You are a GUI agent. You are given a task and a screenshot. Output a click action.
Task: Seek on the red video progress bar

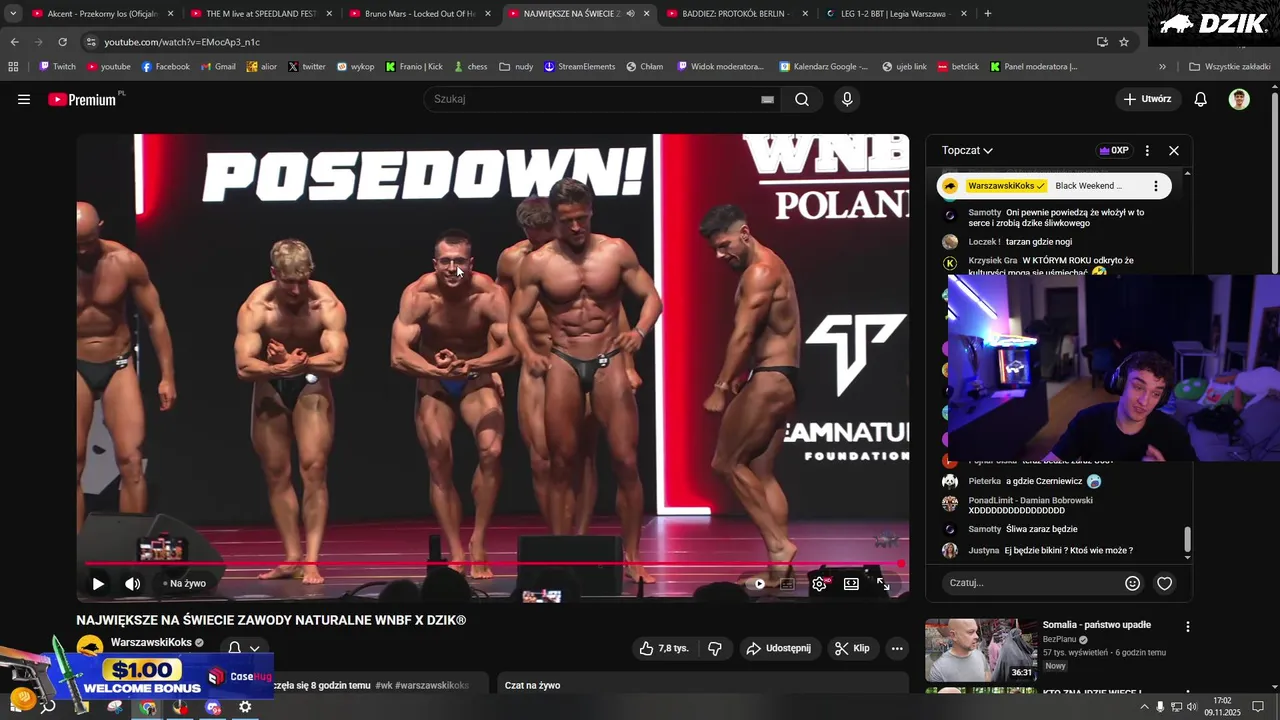493,564
